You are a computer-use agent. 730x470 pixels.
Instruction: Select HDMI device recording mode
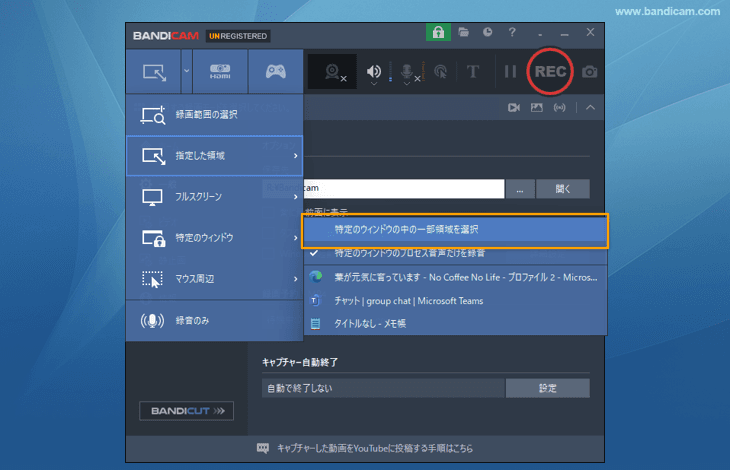pos(220,72)
